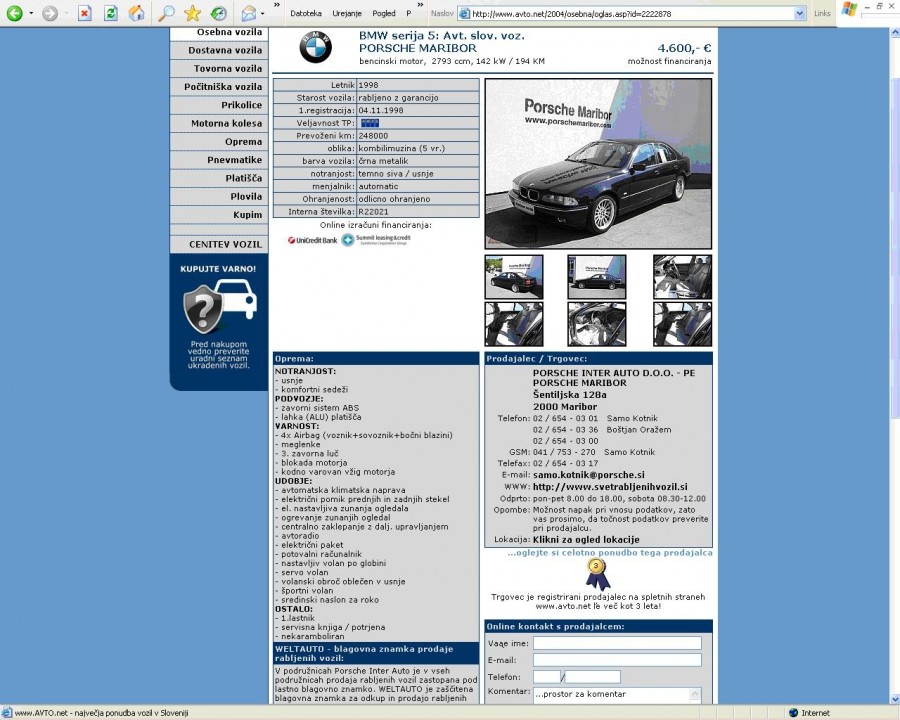Open Motorna kolesa category

pos(219,123)
